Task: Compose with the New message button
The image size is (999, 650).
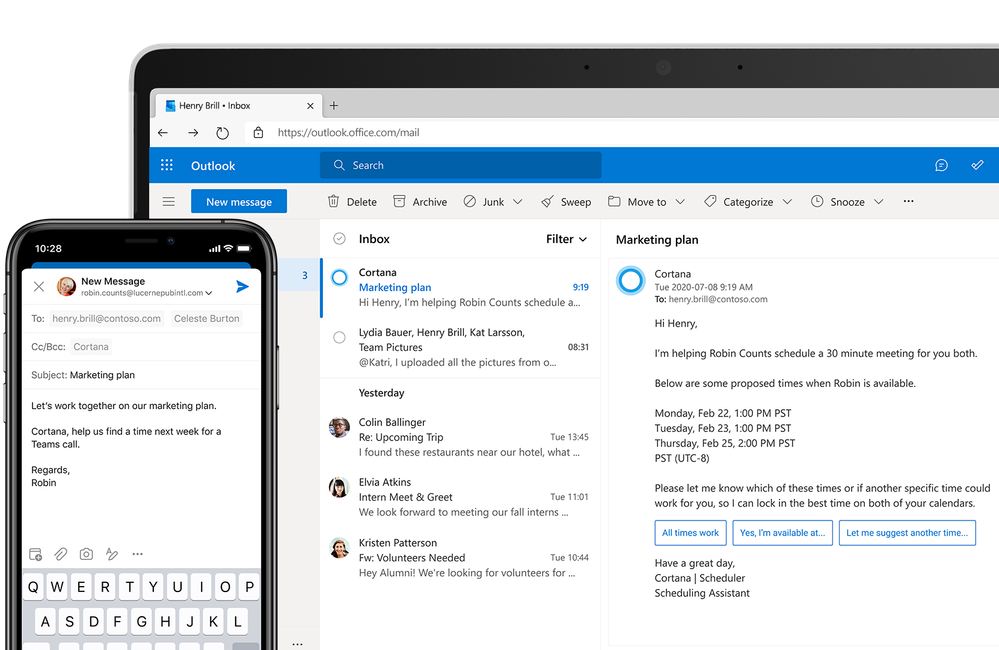Action: [239, 201]
